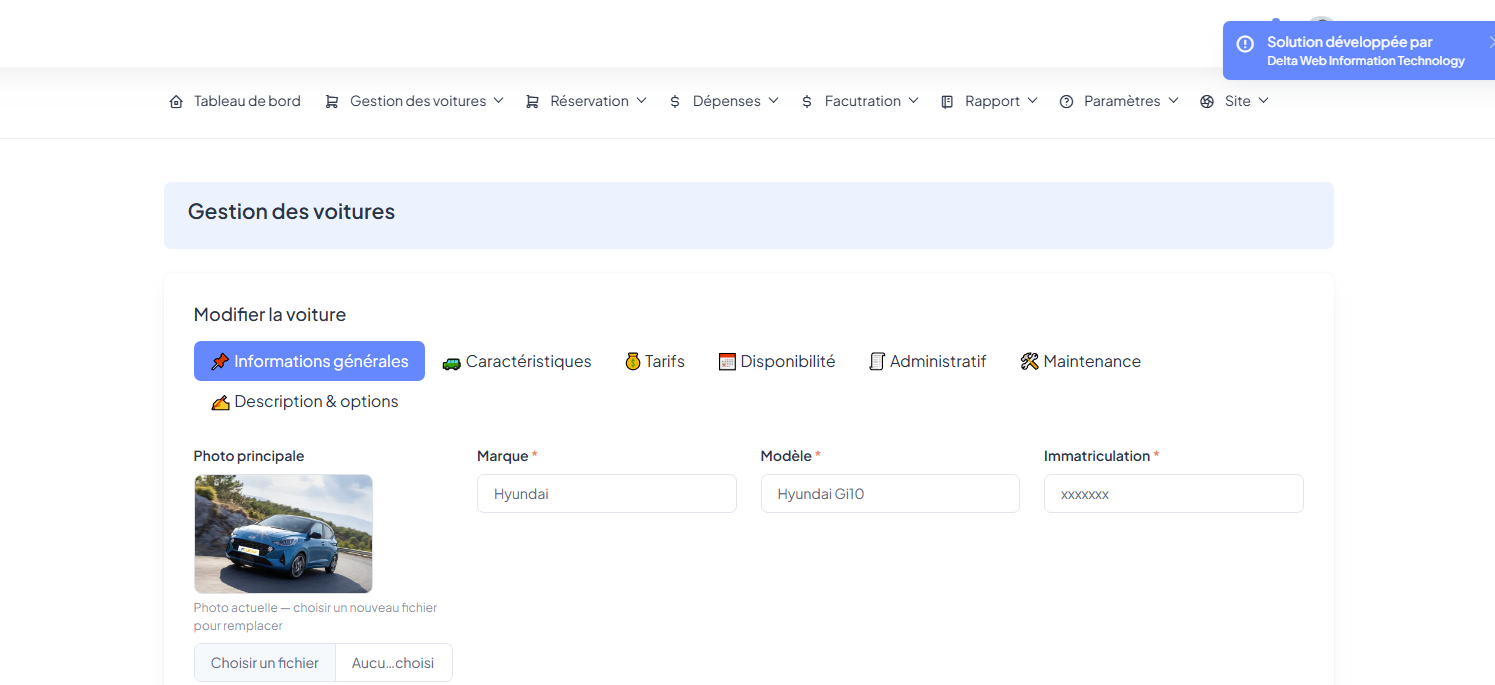Click the Immatriculation input field

1174,494
